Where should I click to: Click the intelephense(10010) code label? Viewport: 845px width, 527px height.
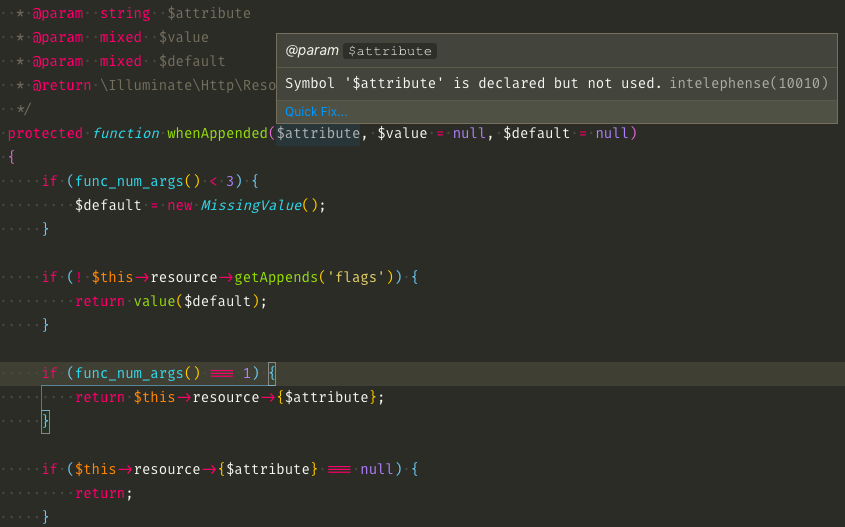749,83
